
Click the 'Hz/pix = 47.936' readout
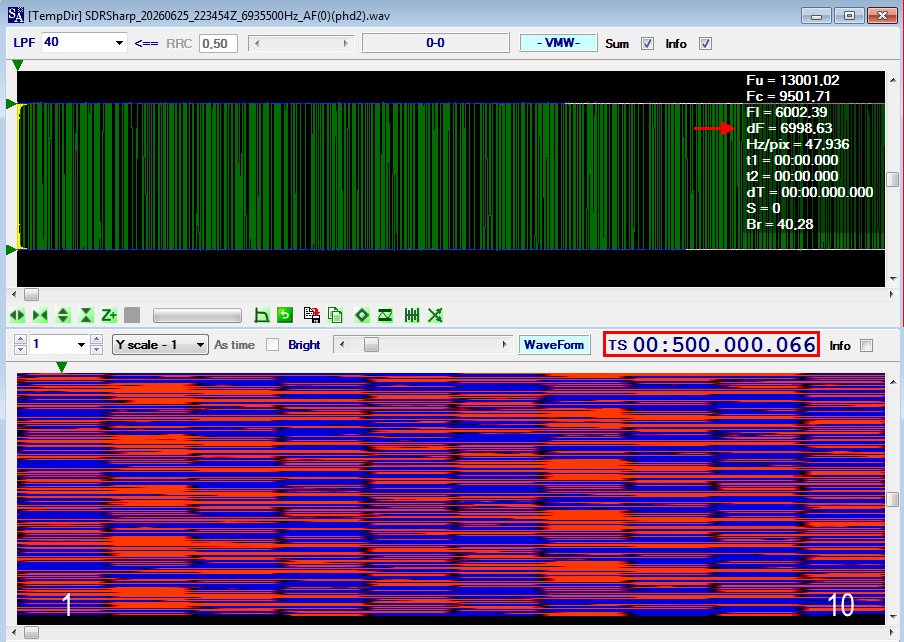click(x=798, y=144)
